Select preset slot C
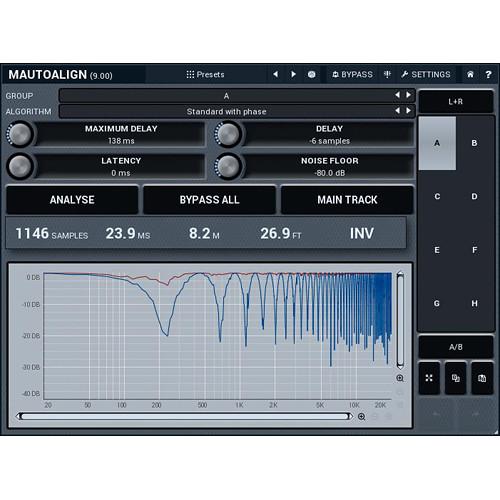 (x=437, y=196)
